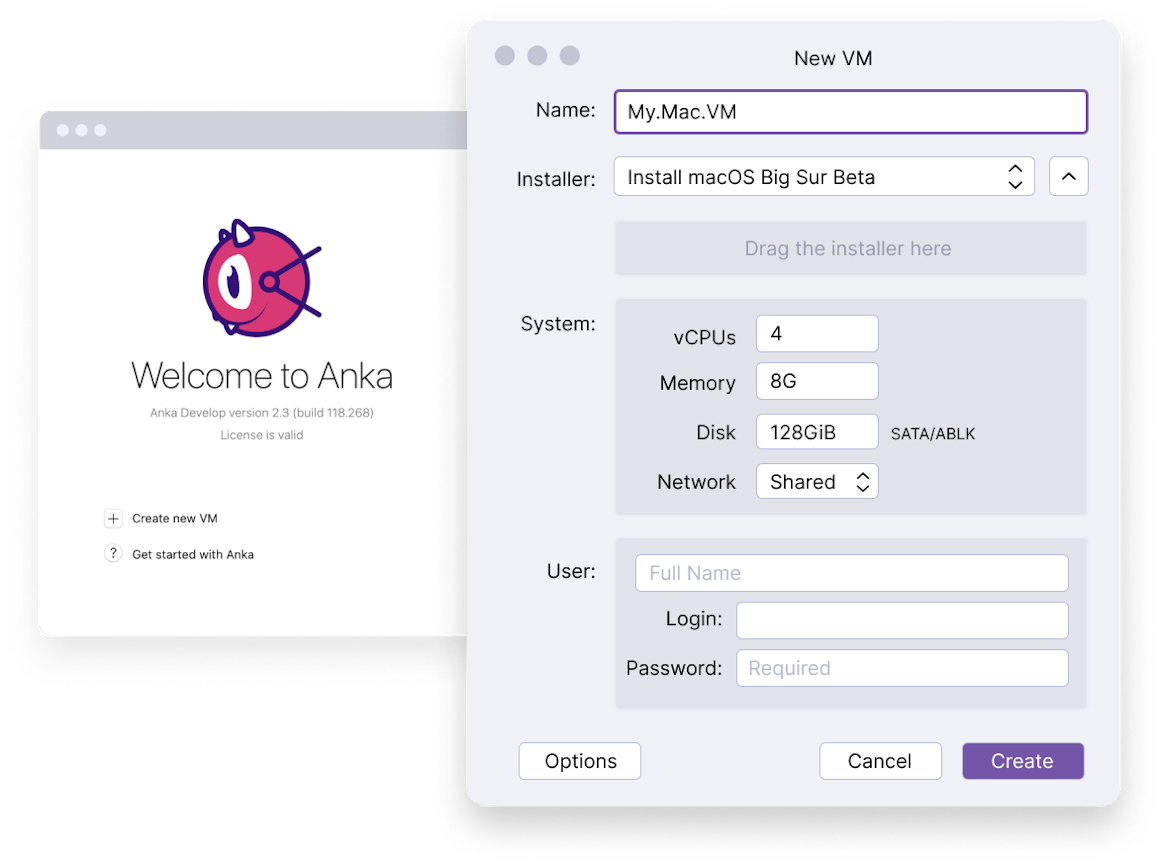This screenshot has width=1160, height=865.
Task: Open the Installer dropdown menu
Action: point(824,177)
